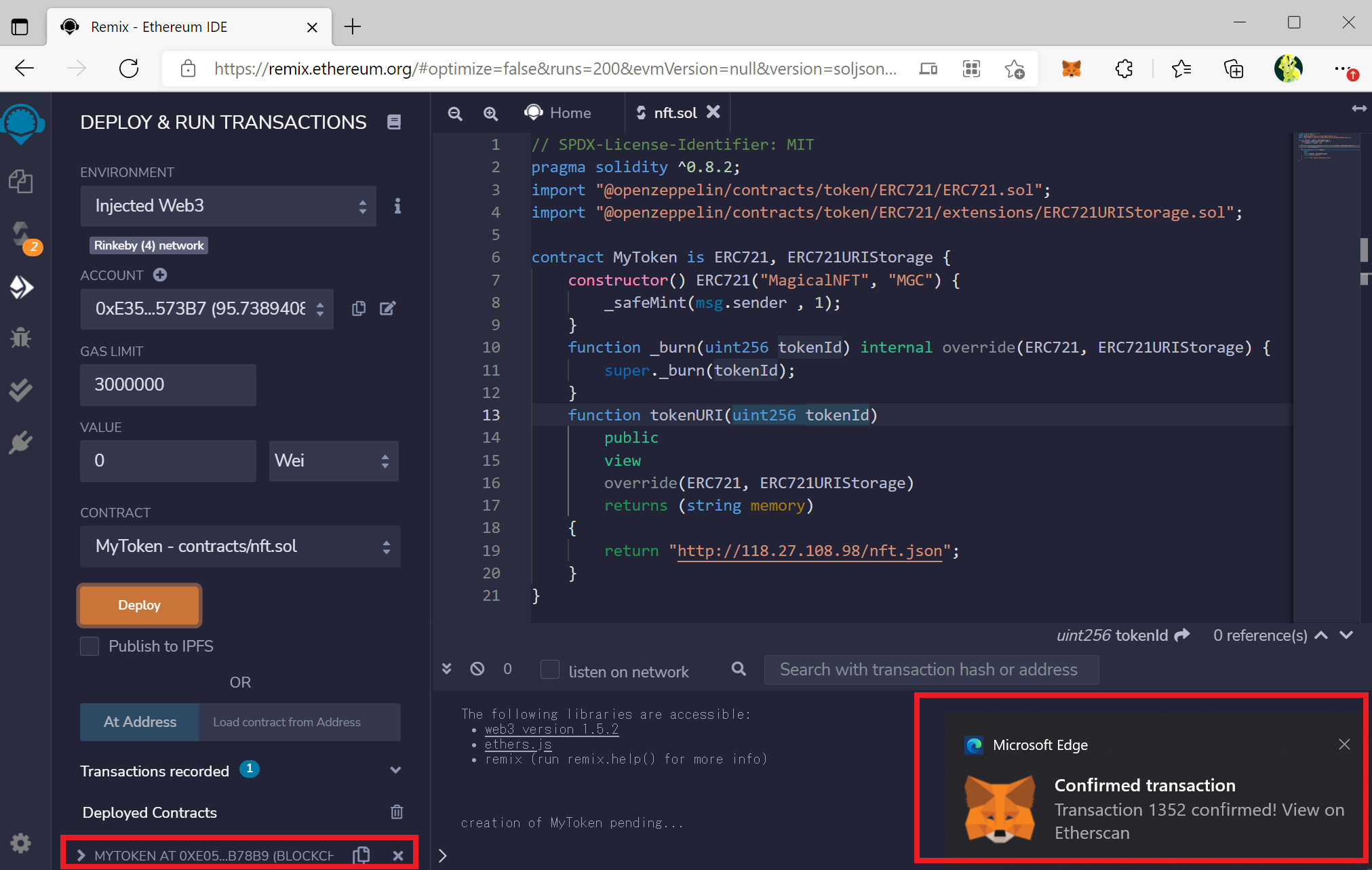Open the Wei unit dropdown
Image resolution: width=1372 pixels, height=870 pixels.
pyautogui.click(x=333, y=461)
